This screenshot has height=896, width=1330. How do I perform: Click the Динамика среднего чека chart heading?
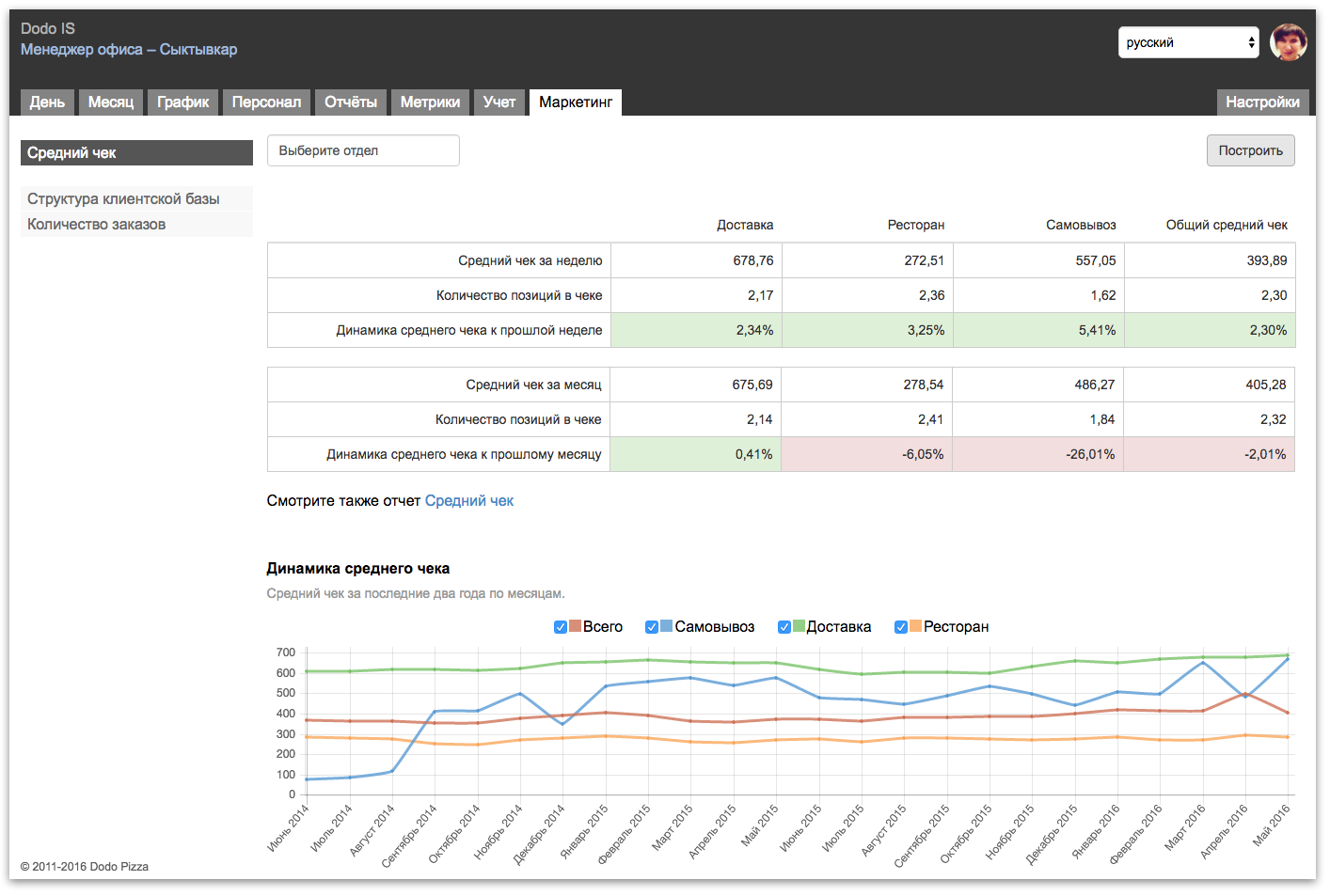(x=358, y=568)
